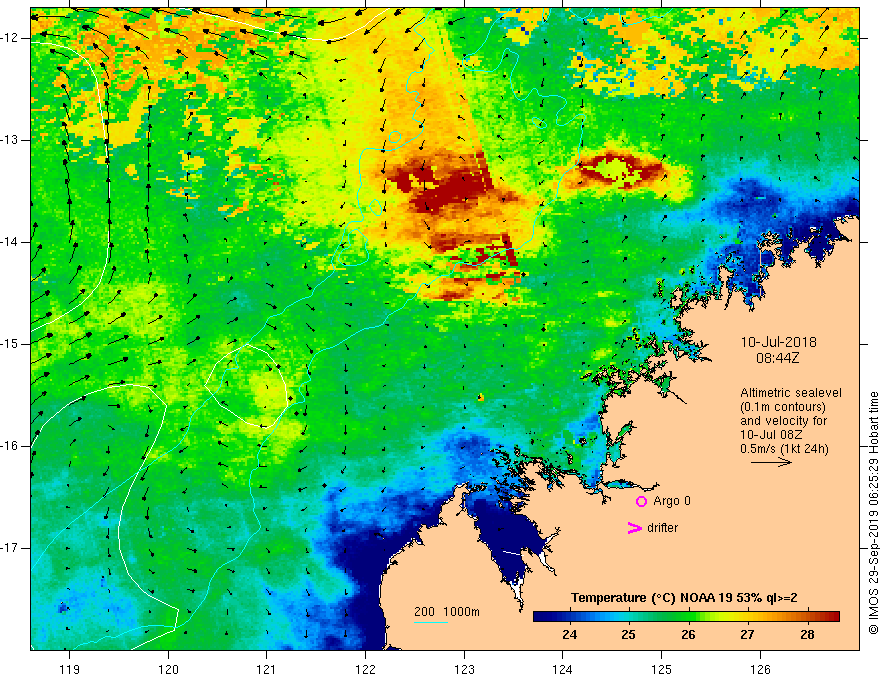Image resolution: width=880 pixels, height=680 pixels.
Task: Click the latitude axis label -15
Action: tap(11, 344)
